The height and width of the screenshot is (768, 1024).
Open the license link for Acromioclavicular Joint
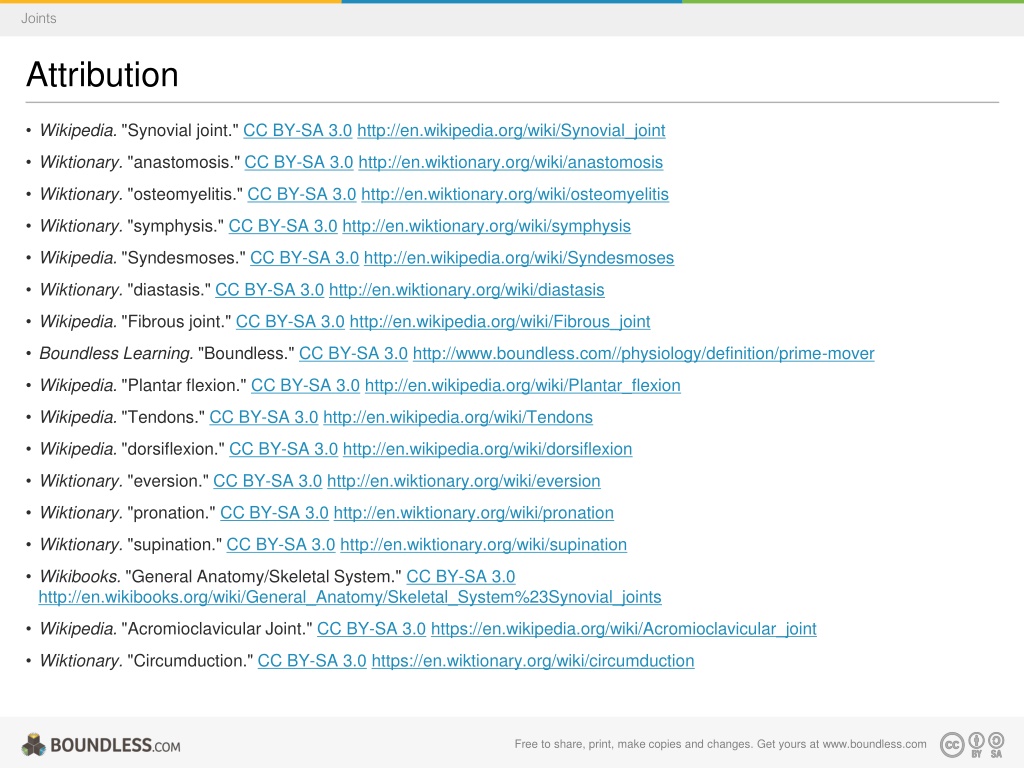pyautogui.click(x=372, y=629)
